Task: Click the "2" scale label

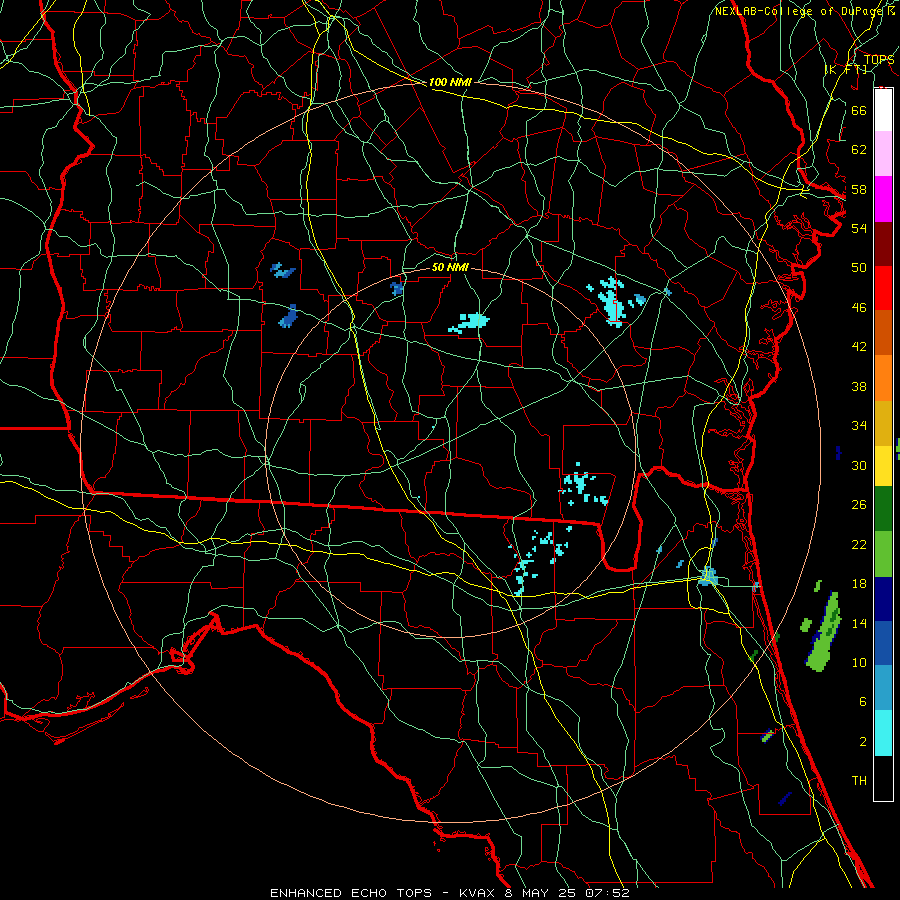Action: coord(862,742)
